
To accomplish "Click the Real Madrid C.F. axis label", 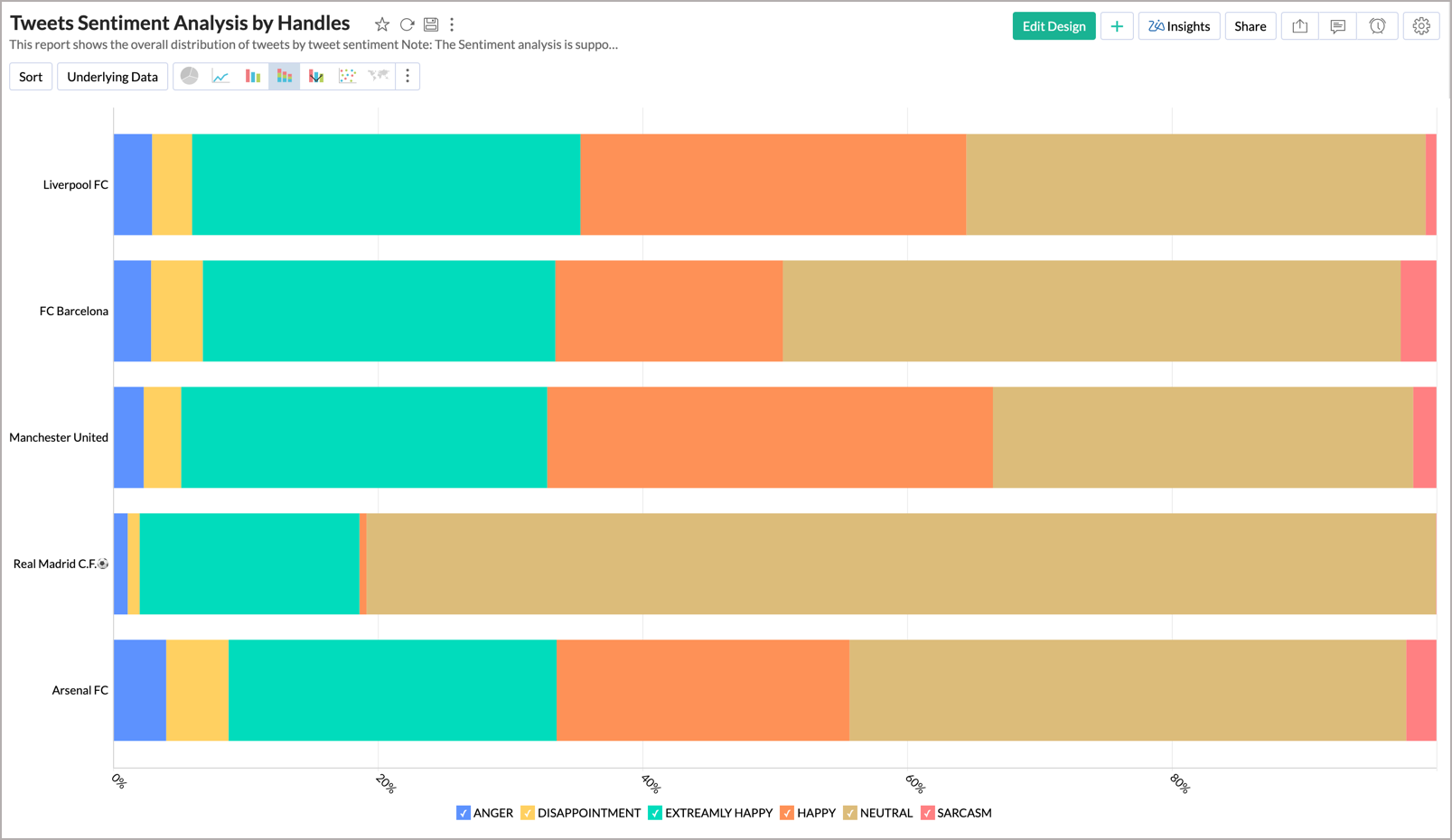I will click(61, 564).
